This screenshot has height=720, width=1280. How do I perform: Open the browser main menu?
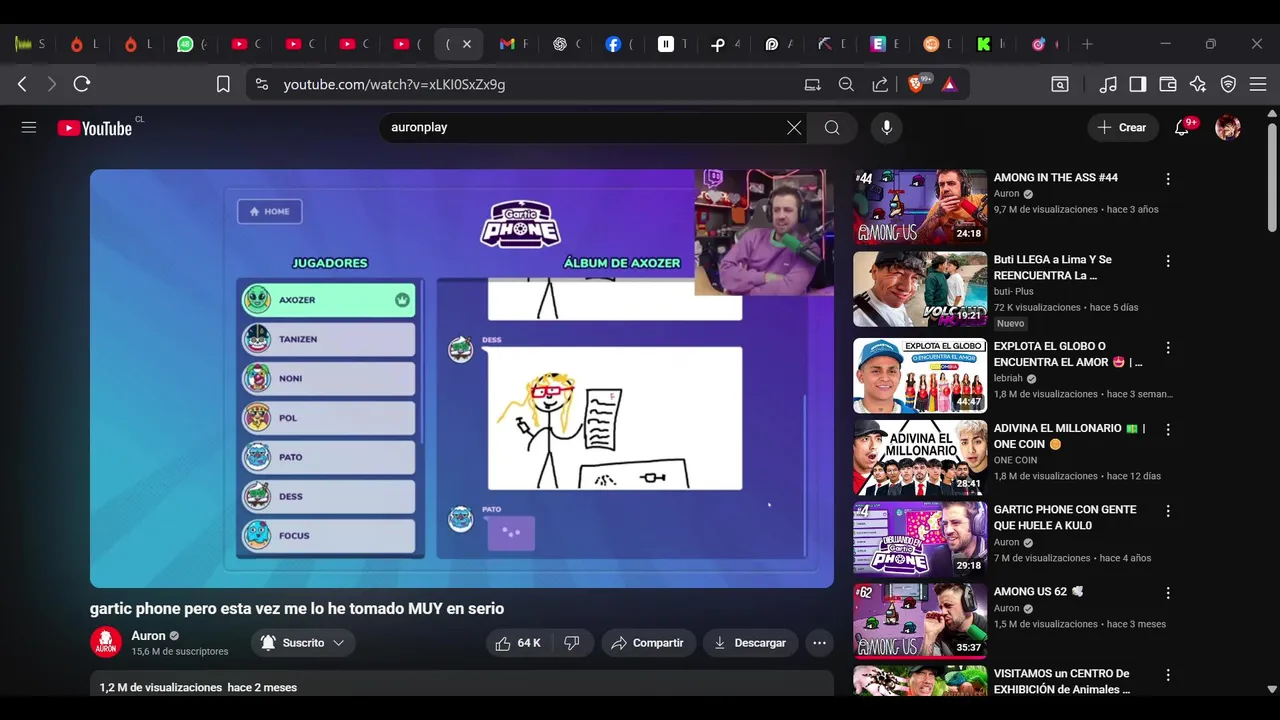pos(1258,84)
